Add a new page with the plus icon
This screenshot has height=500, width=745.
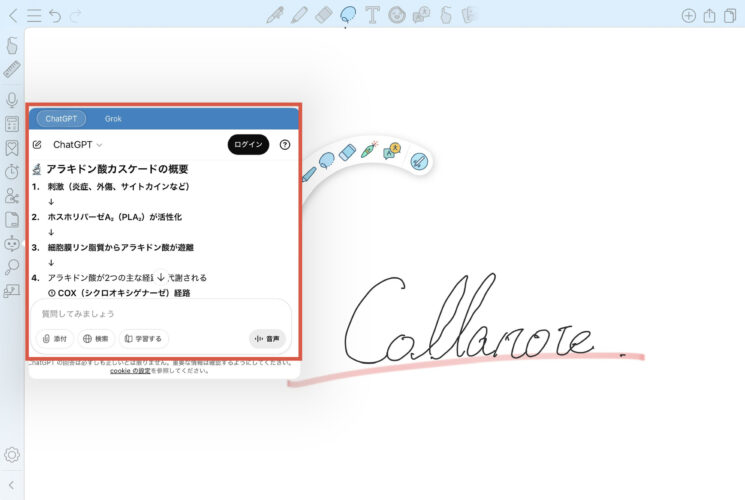(688, 16)
